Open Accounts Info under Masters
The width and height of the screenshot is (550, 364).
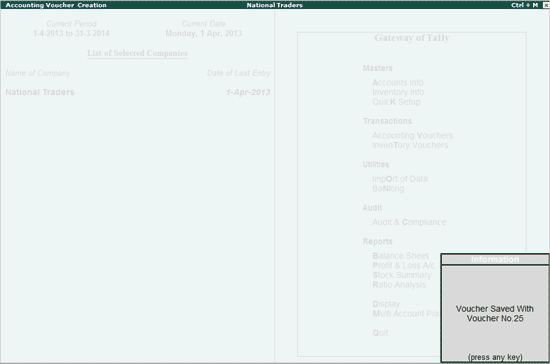(x=398, y=82)
